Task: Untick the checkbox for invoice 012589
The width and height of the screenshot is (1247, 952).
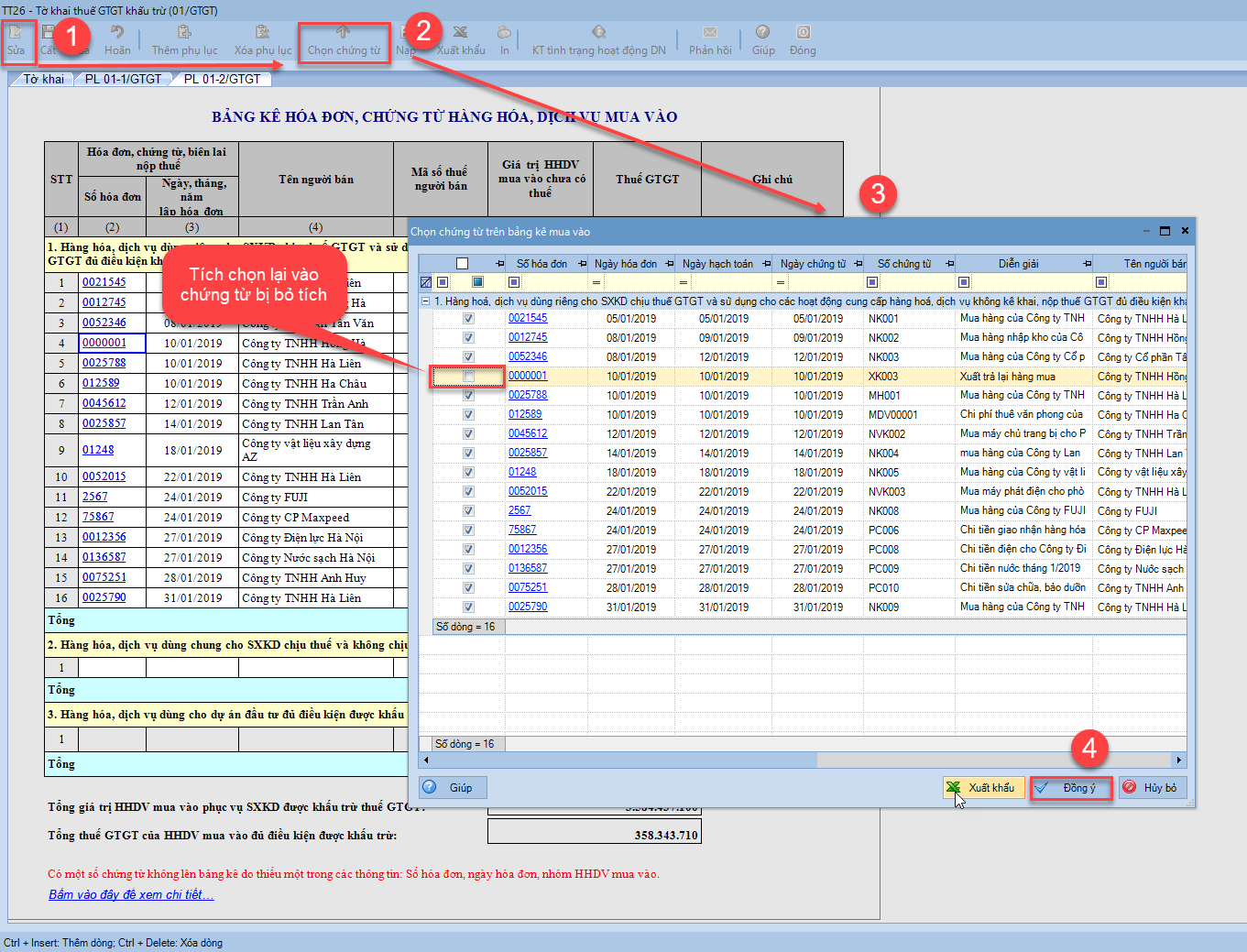Action: click(x=468, y=415)
